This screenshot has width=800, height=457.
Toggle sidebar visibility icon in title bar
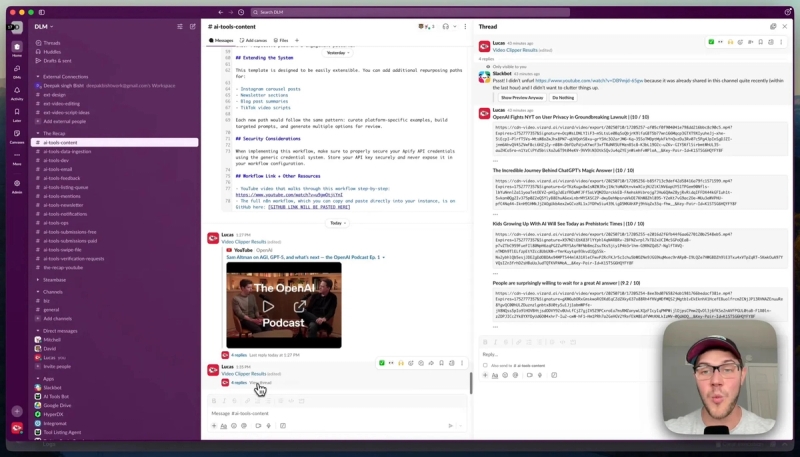coord(42,12)
